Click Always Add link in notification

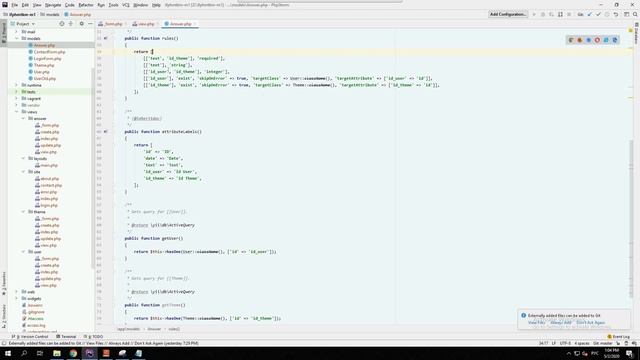(x=561, y=322)
